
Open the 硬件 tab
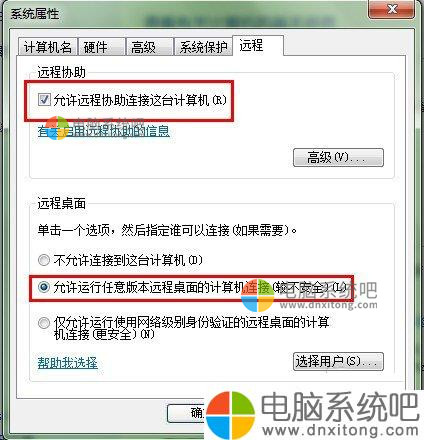tap(102, 47)
